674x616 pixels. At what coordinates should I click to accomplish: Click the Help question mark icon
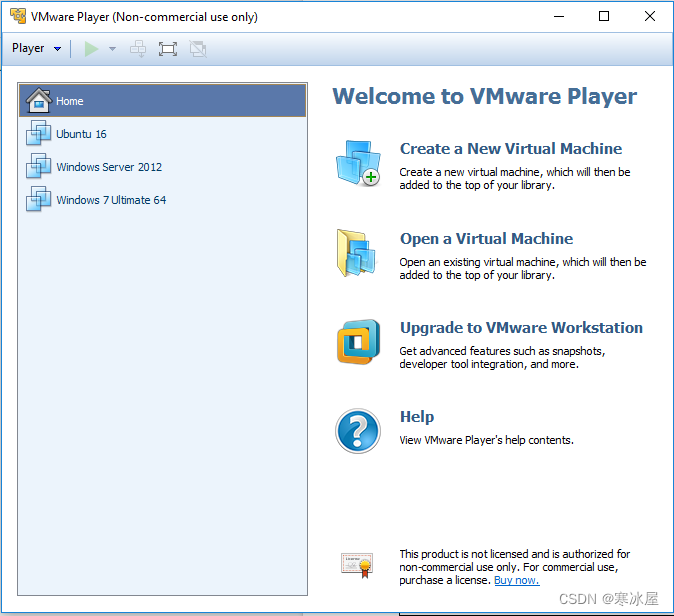358,431
